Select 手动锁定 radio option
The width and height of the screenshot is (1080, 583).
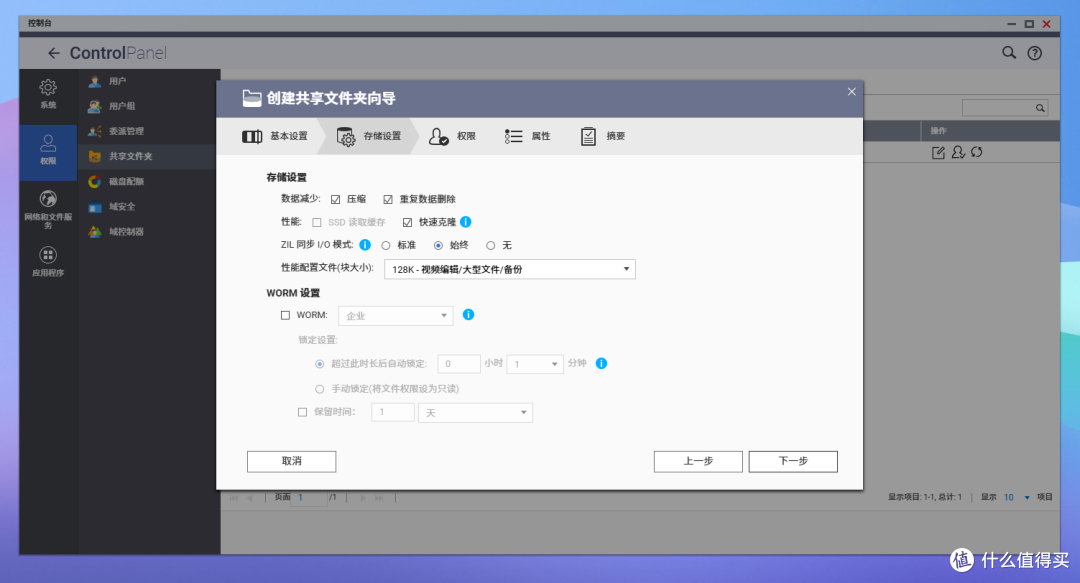(320, 389)
